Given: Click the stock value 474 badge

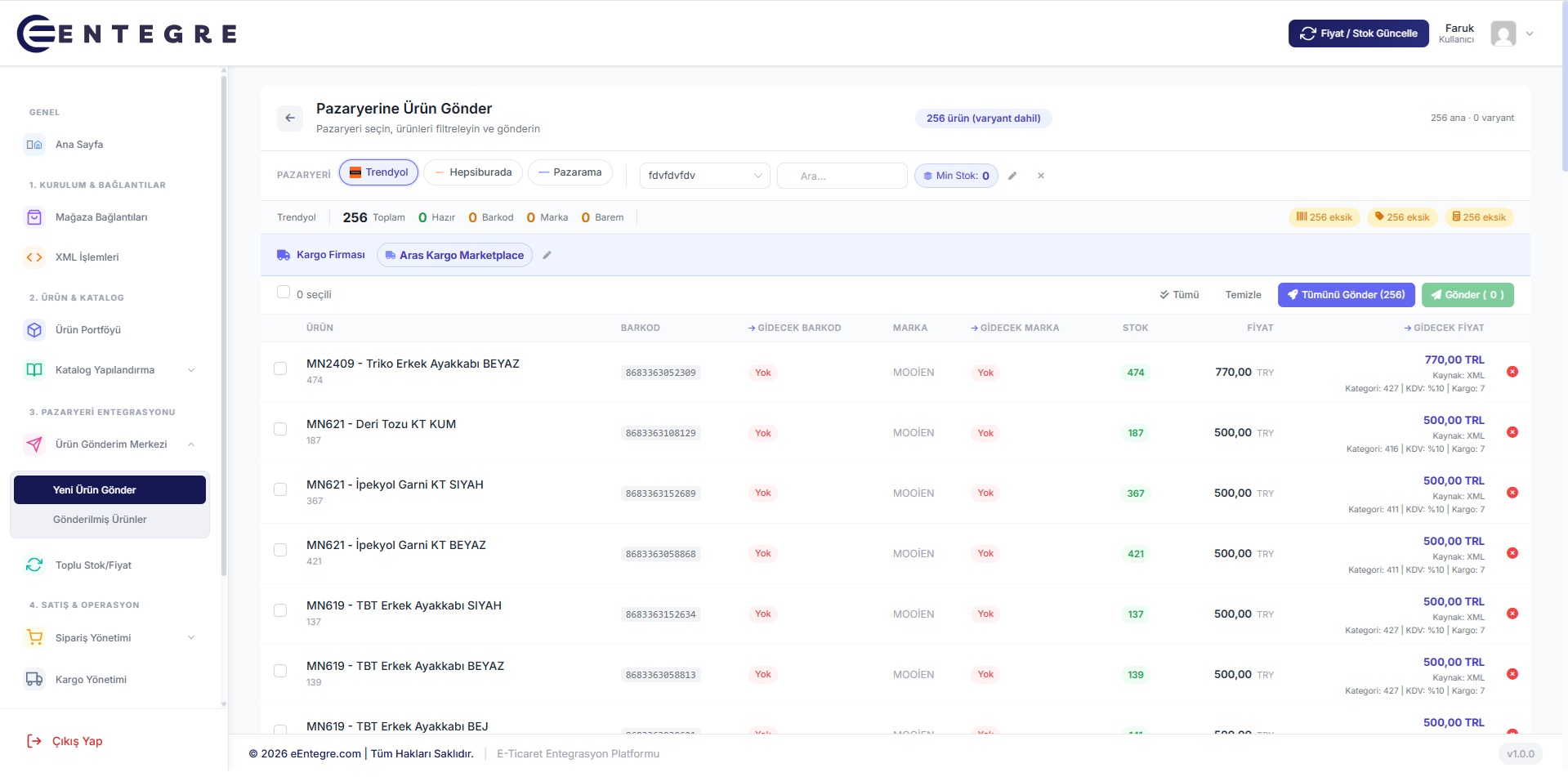Looking at the screenshot, I should click(1136, 373).
